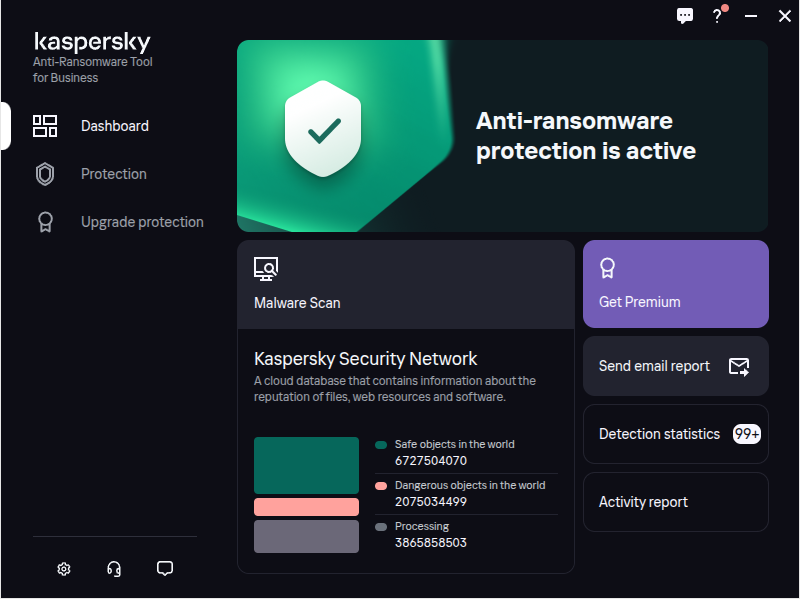800x599 pixels.
Task: Click dangerous objects count 2075034499
Action: click(x=431, y=502)
